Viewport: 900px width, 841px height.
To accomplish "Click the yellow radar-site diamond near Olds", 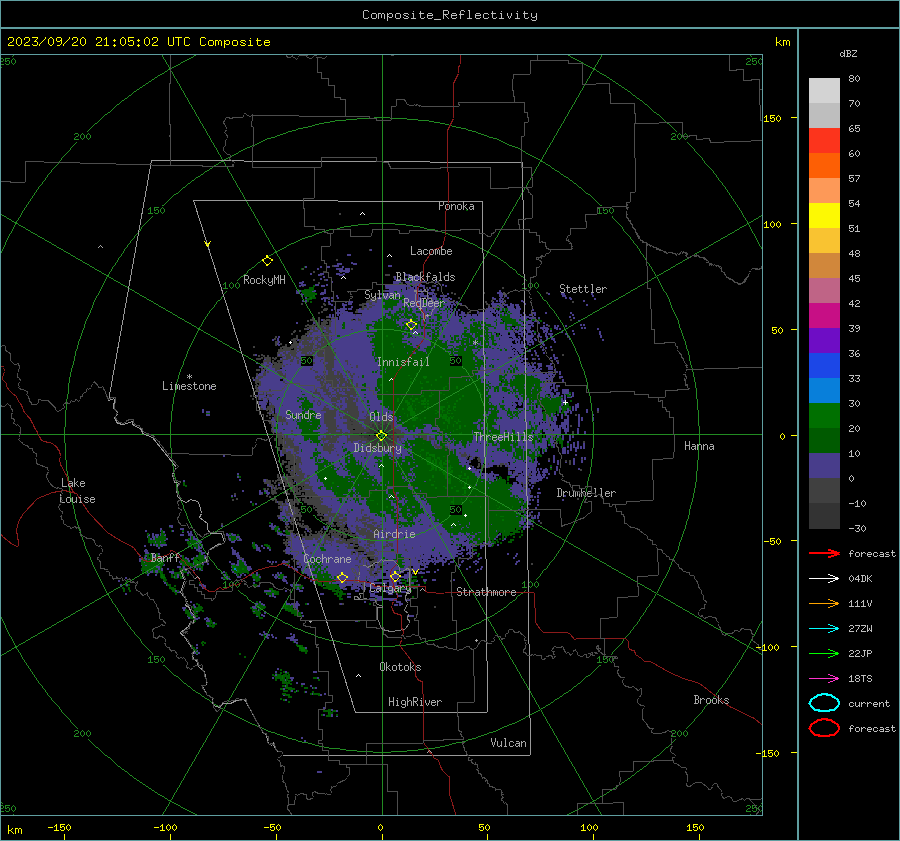I will pos(382,436).
